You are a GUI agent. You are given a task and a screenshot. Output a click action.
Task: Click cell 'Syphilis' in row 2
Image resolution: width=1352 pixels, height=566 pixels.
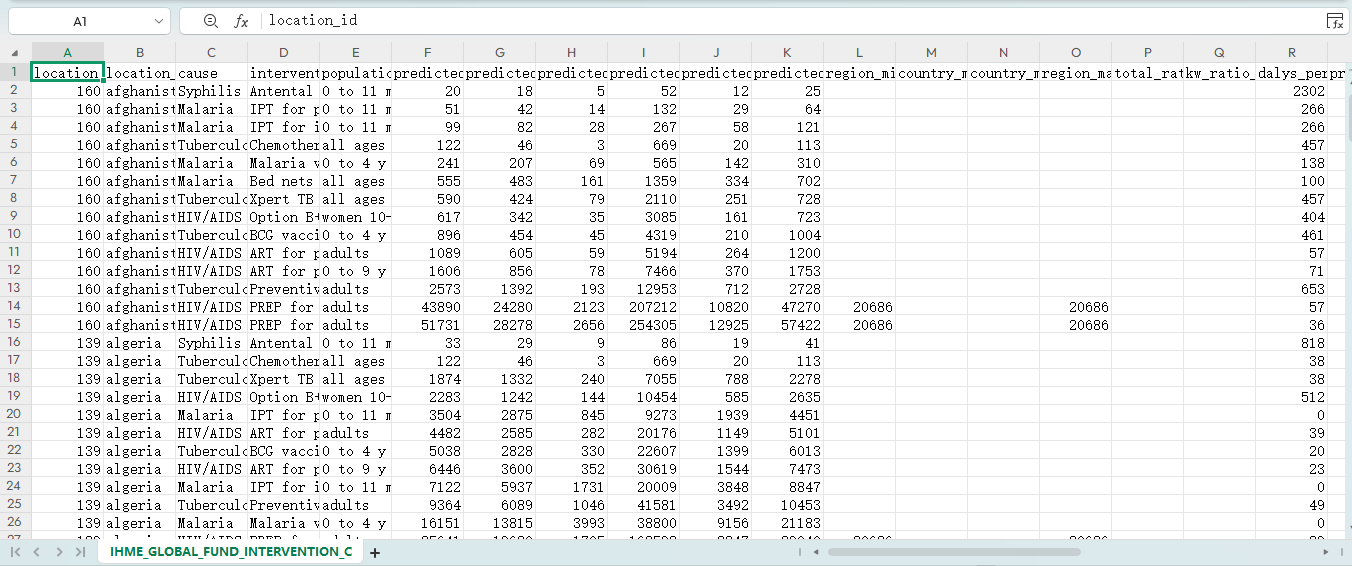pyautogui.click(x=211, y=90)
